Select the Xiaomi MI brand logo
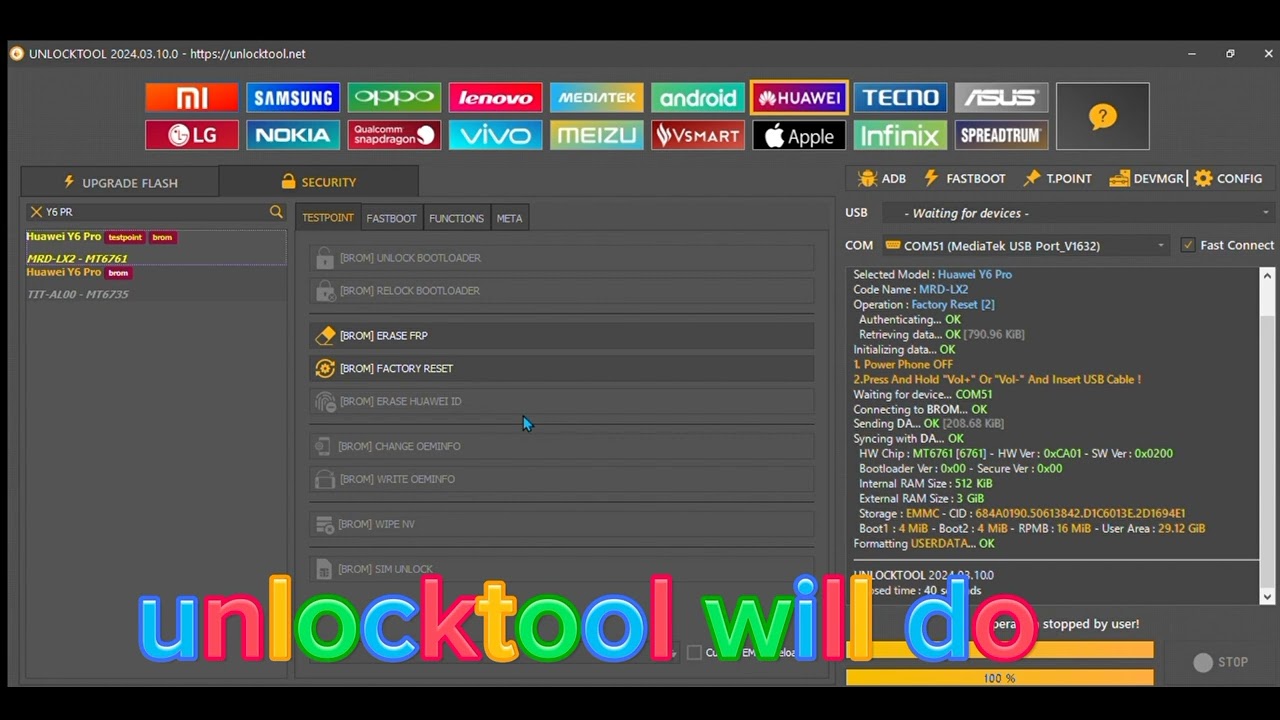This screenshot has height=720, width=1280. (x=192, y=97)
